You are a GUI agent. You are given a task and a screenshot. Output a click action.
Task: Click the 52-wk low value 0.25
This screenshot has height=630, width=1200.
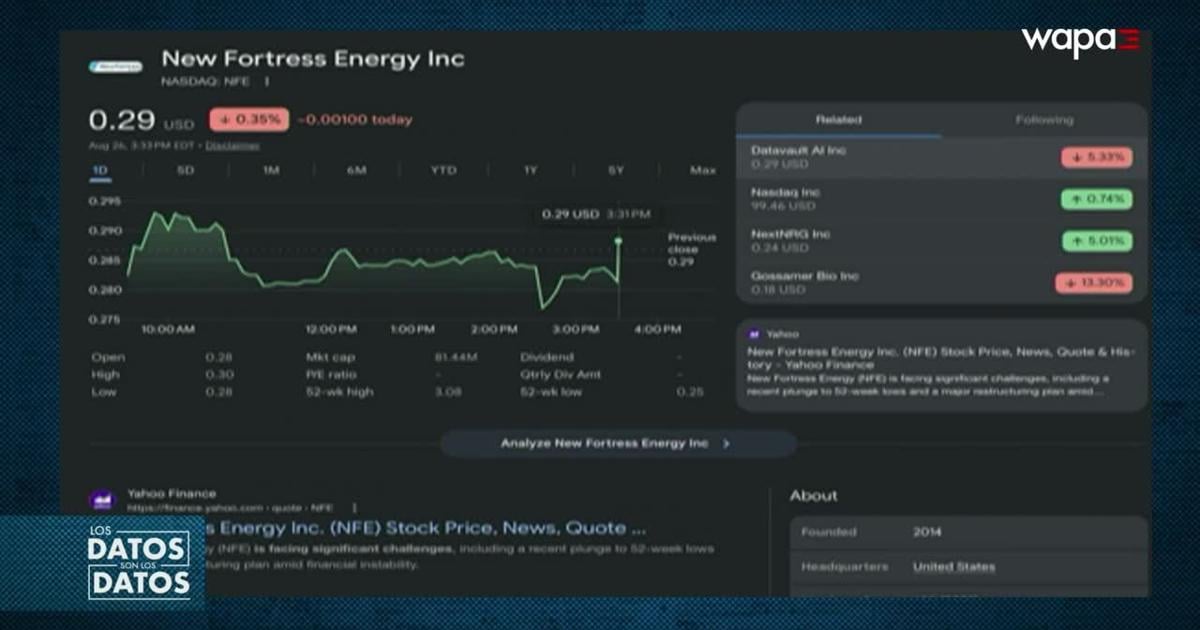tap(691, 392)
